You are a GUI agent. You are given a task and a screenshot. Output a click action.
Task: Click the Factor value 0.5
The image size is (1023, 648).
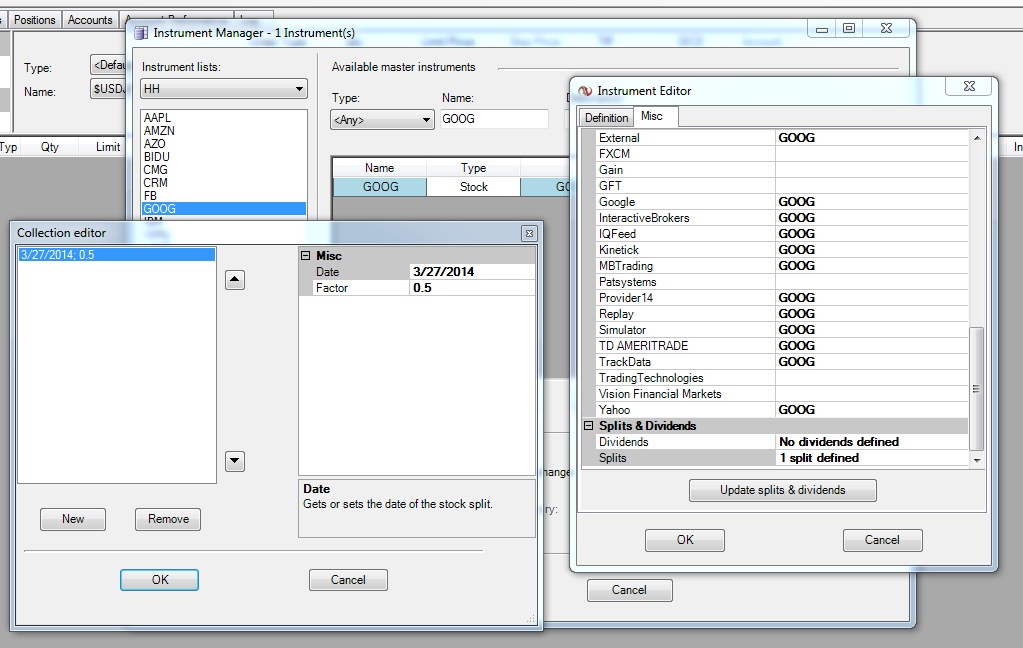coord(472,288)
